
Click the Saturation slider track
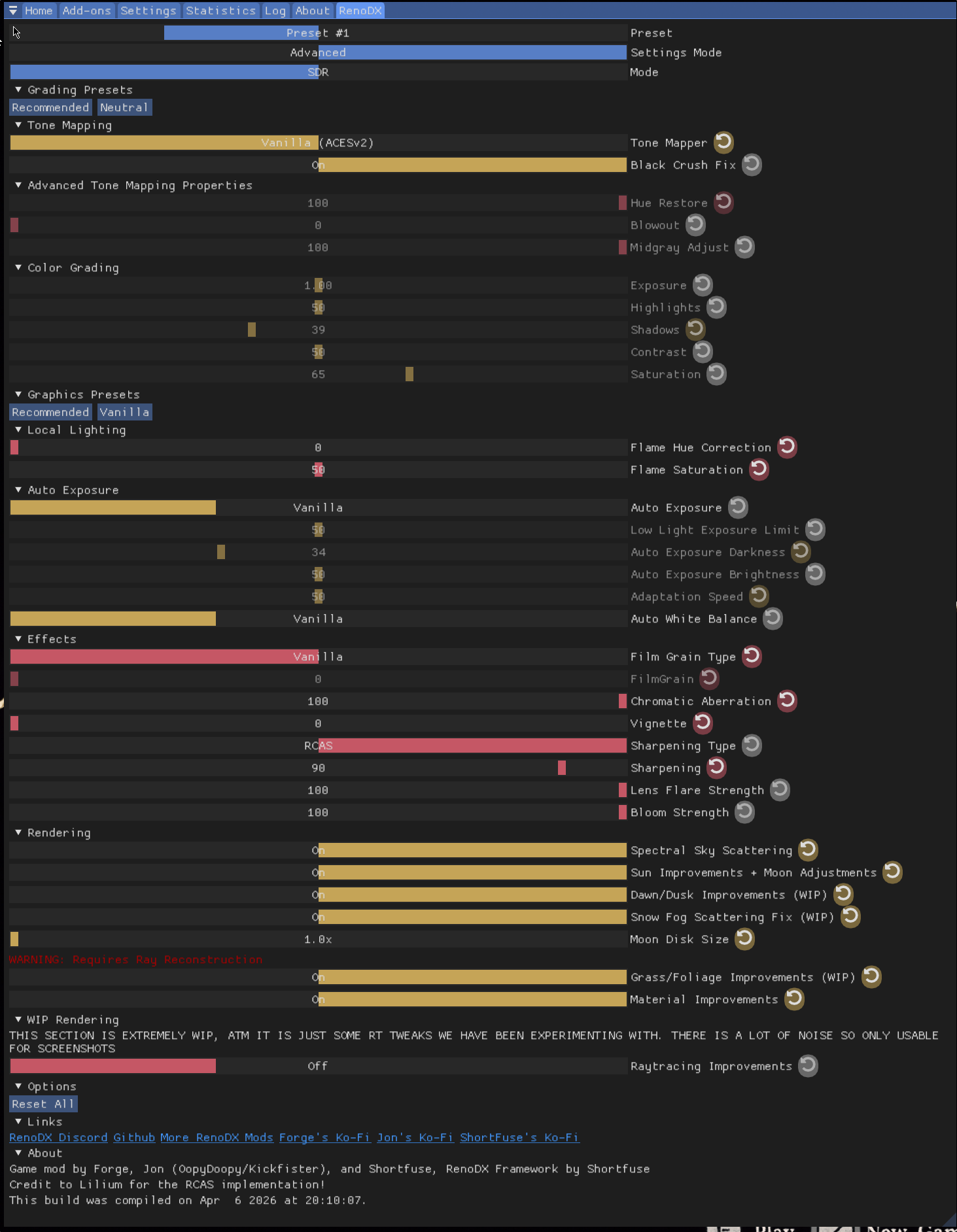pyautogui.click(x=318, y=374)
